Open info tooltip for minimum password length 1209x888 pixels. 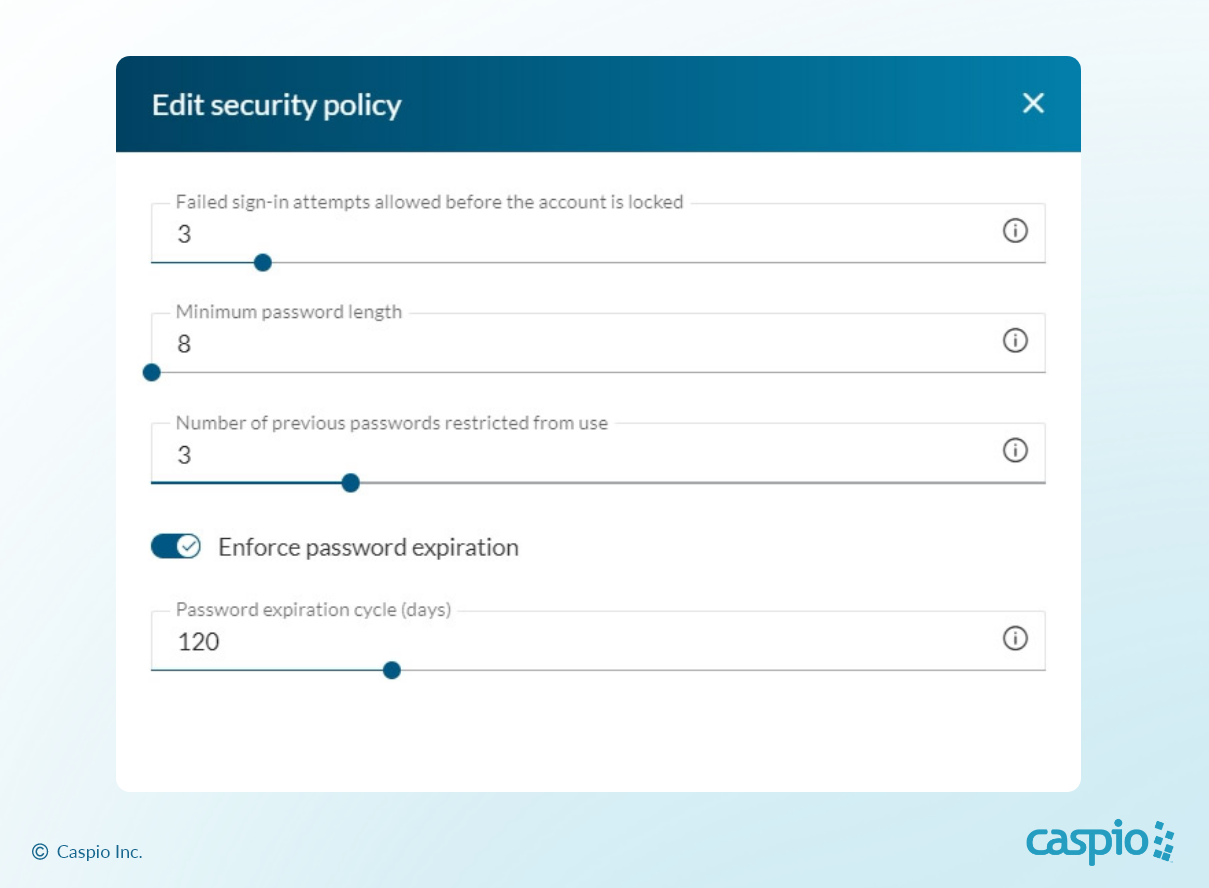click(x=1015, y=341)
